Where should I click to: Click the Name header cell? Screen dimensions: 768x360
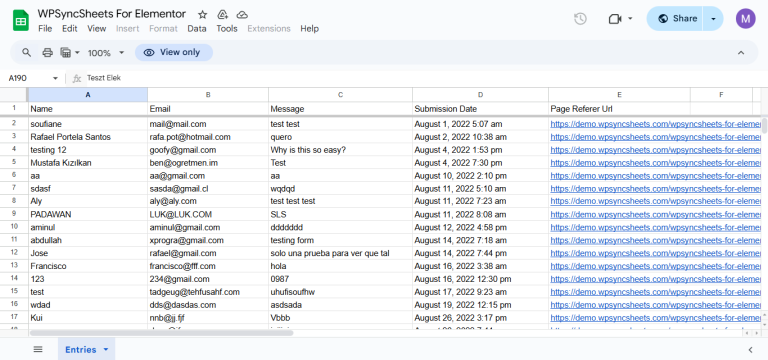(x=88, y=109)
